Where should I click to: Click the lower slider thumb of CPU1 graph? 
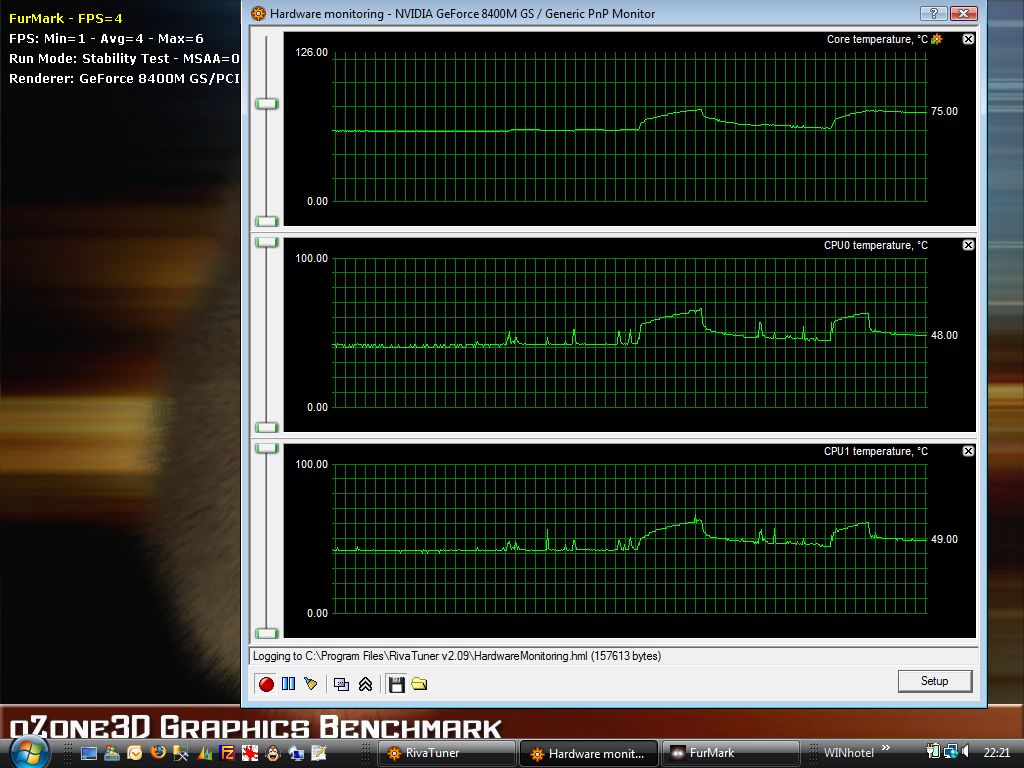click(x=266, y=633)
